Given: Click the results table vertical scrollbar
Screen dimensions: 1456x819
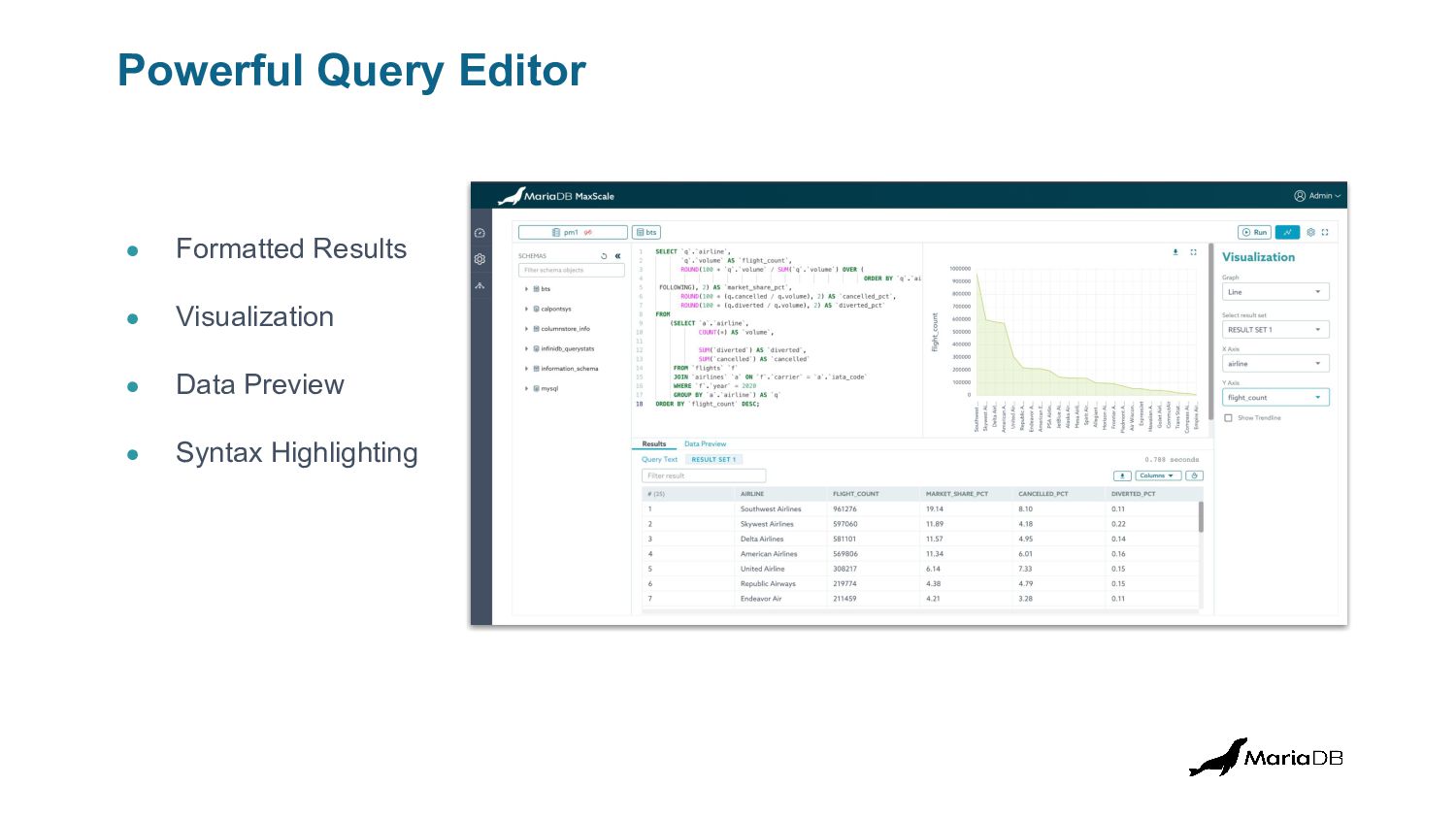Looking at the screenshot, I should (x=1201, y=516).
